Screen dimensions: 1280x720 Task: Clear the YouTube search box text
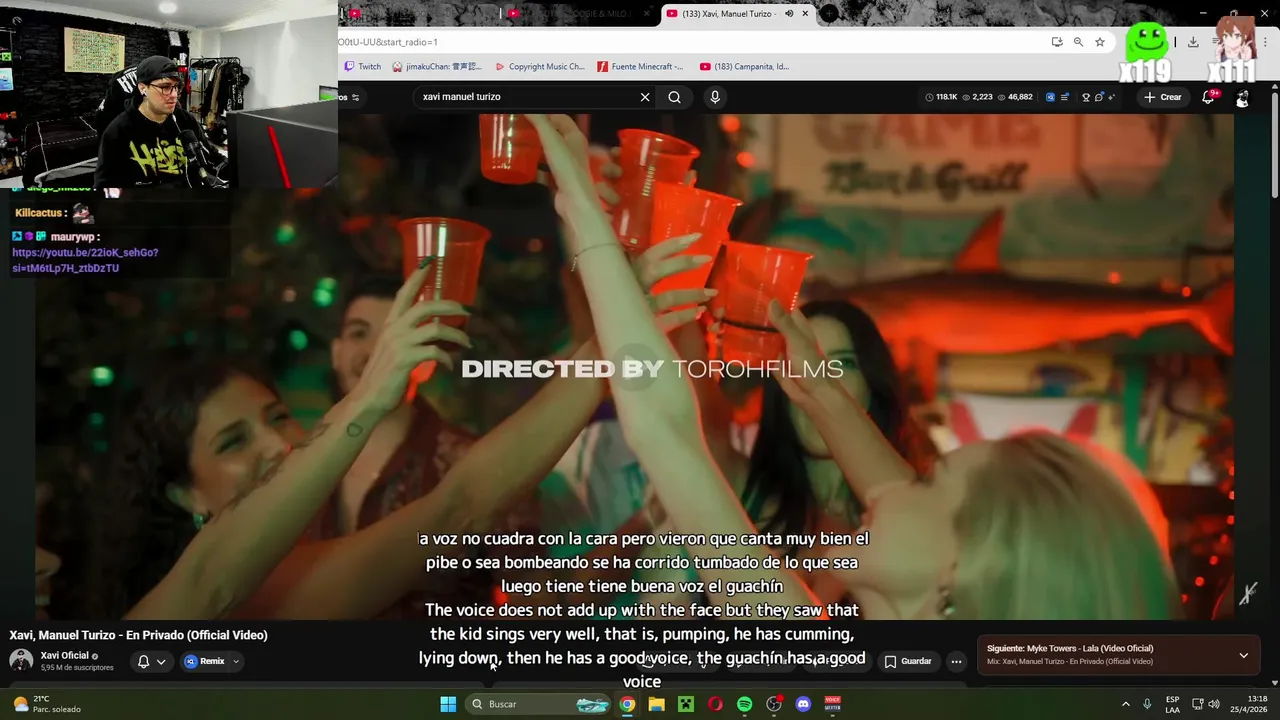[645, 97]
